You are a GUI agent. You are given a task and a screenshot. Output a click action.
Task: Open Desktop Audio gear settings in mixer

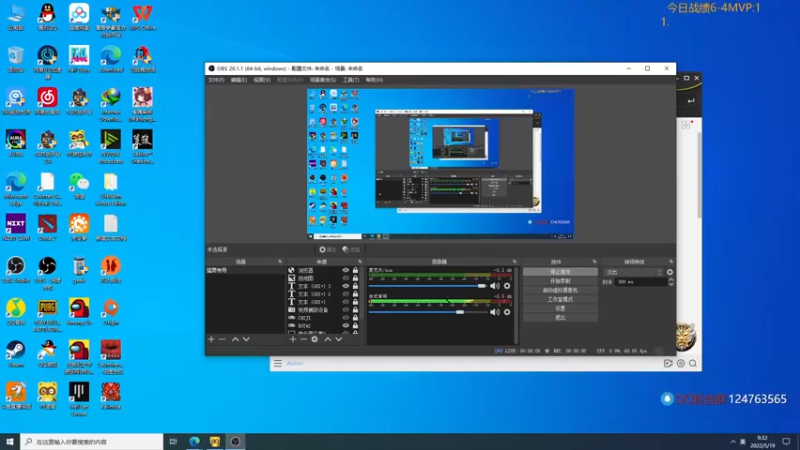(507, 312)
